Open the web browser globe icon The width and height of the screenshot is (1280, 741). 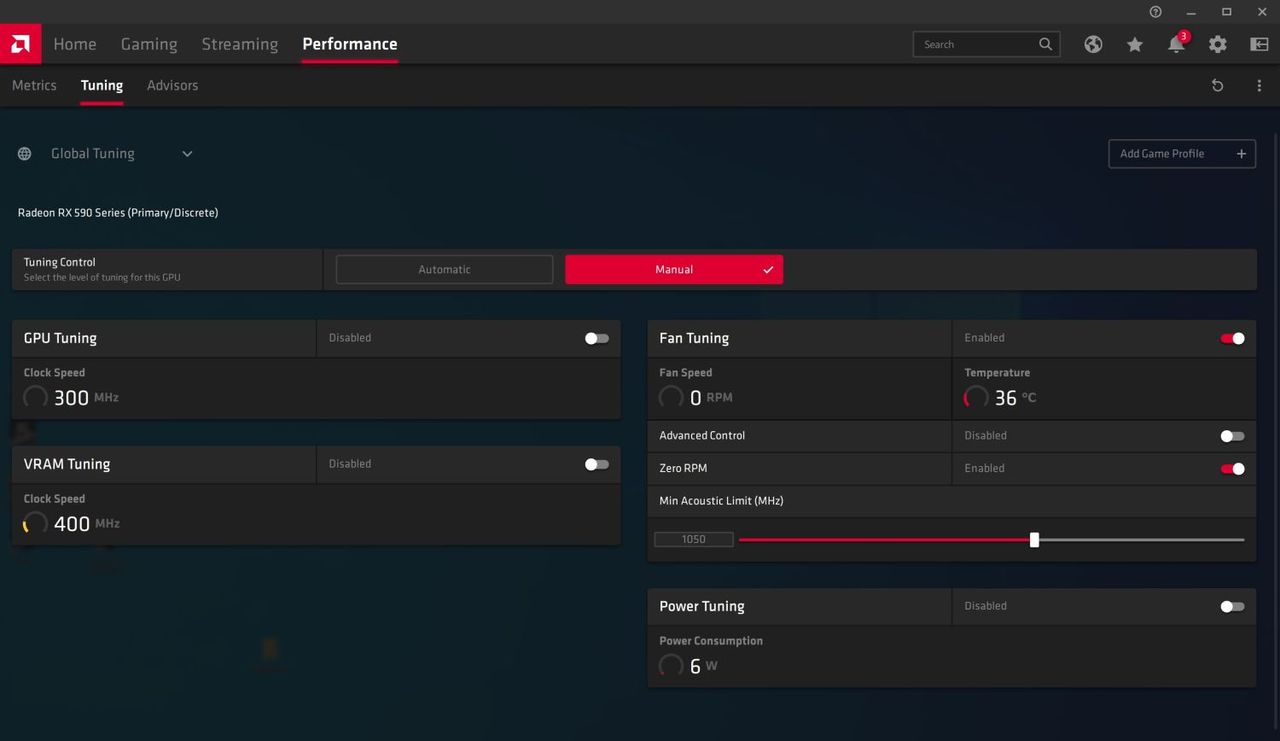point(1093,44)
